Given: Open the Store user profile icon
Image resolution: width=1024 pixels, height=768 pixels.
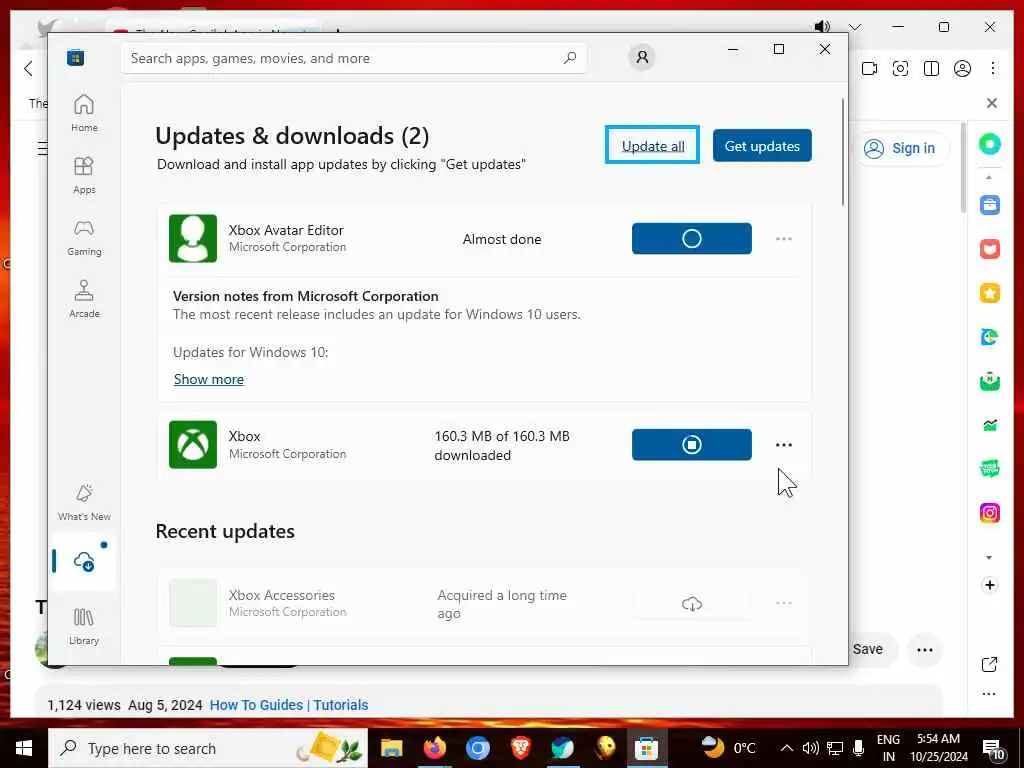Looking at the screenshot, I should point(642,57).
